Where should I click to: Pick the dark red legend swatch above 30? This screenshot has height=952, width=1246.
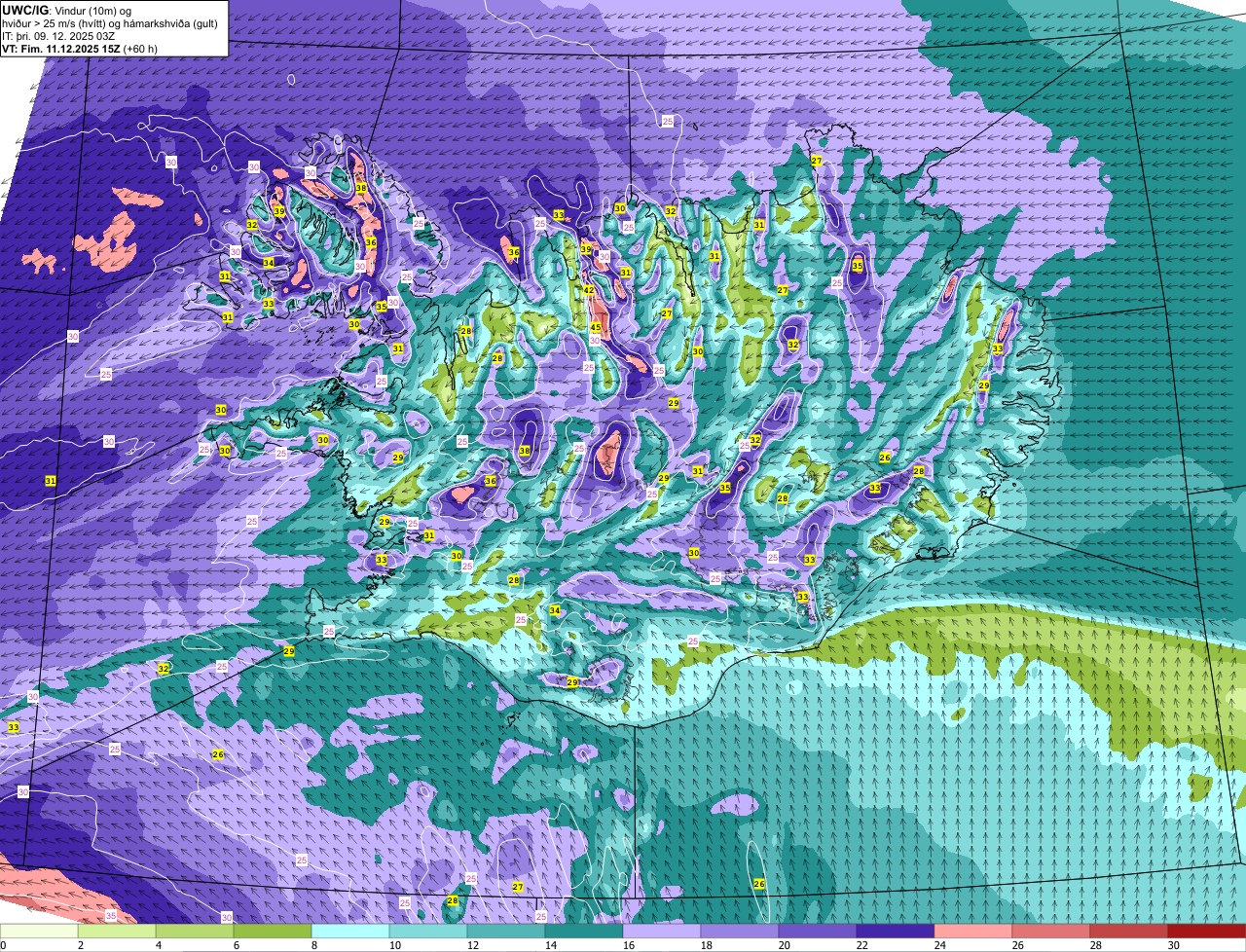1207,932
